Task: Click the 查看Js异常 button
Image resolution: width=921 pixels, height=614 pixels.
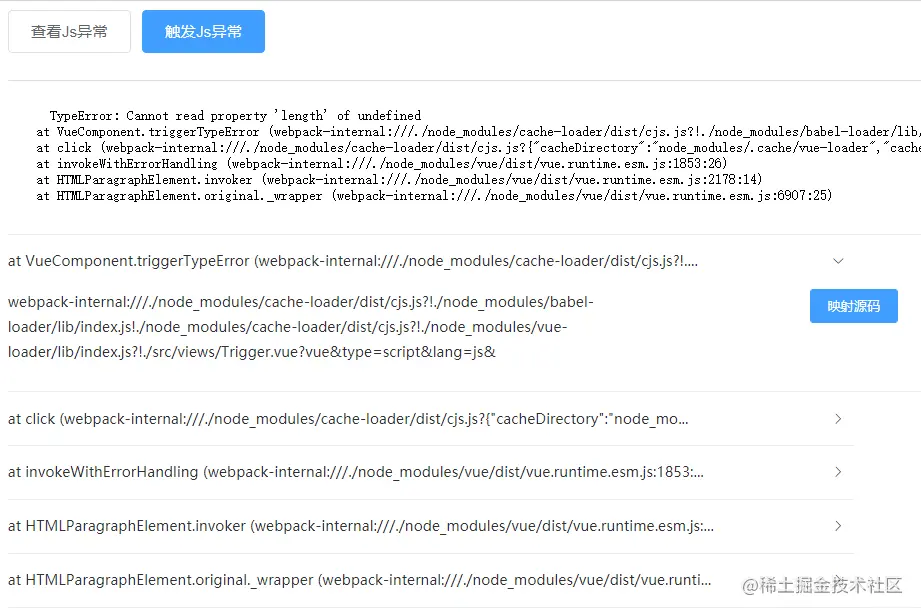Action: click(x=69, y=32)
